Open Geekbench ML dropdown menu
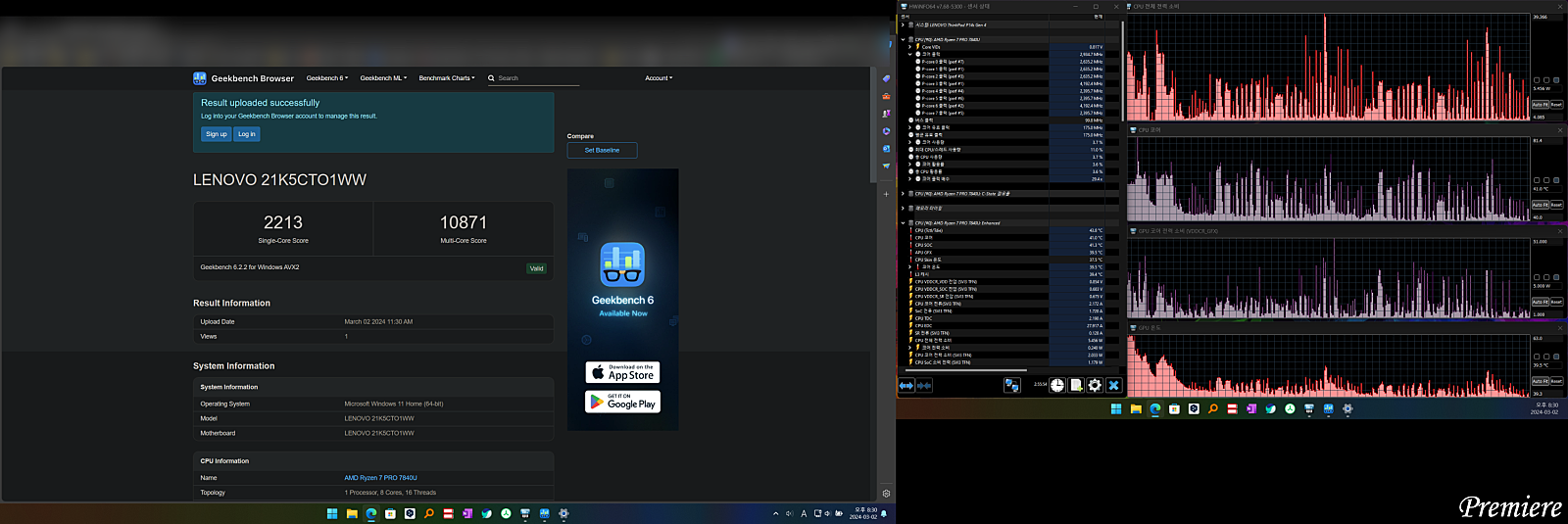1568x524 pixels. pyautogui.click(x=383, y=78)
